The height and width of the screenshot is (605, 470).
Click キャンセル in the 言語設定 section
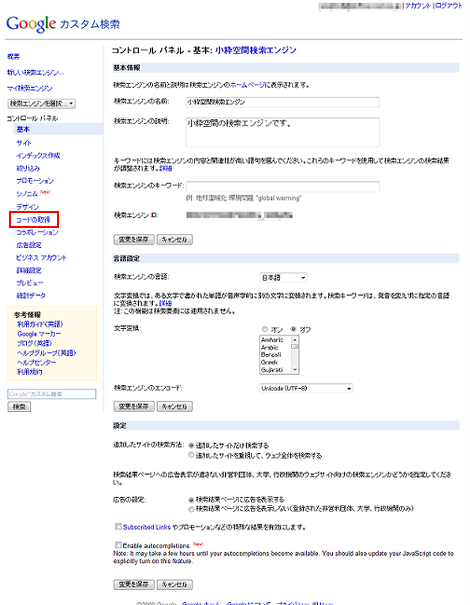pos(174,406)
